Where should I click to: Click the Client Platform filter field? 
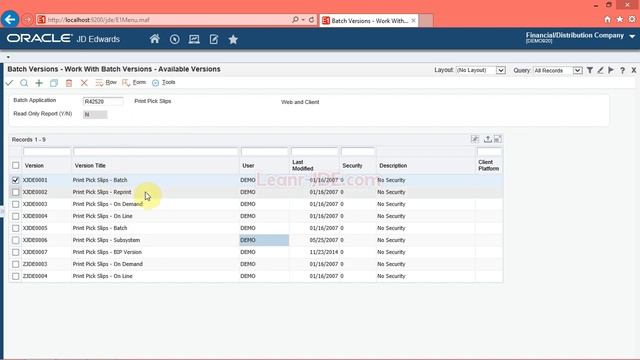[x=489, y=152]
